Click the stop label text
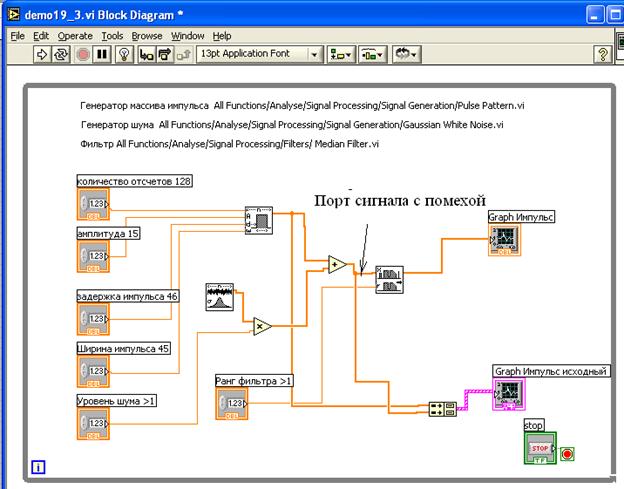This screenshot has height=489, width=624. pos(534,425)
